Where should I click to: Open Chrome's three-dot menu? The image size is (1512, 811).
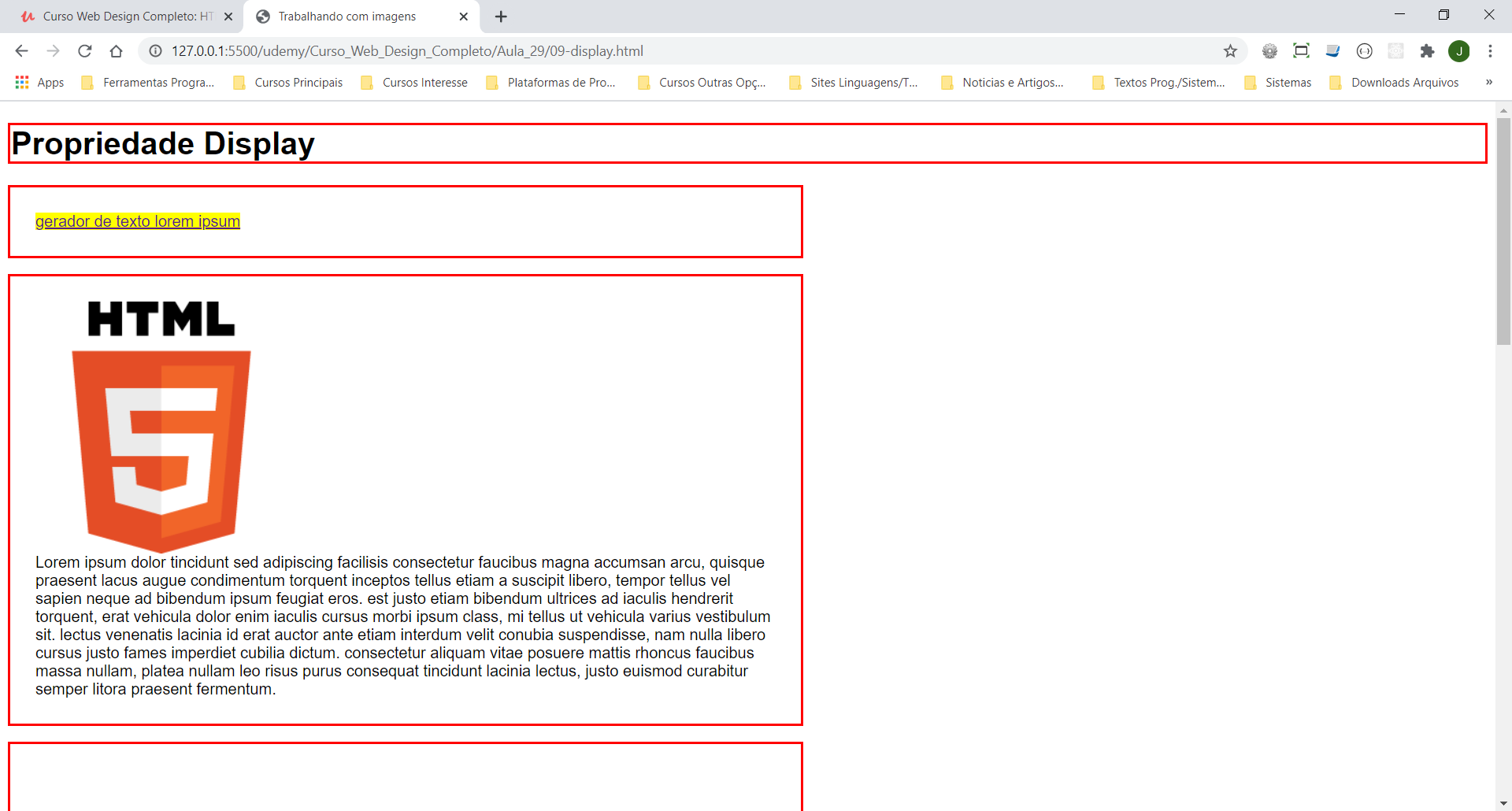click(1490, 51)
